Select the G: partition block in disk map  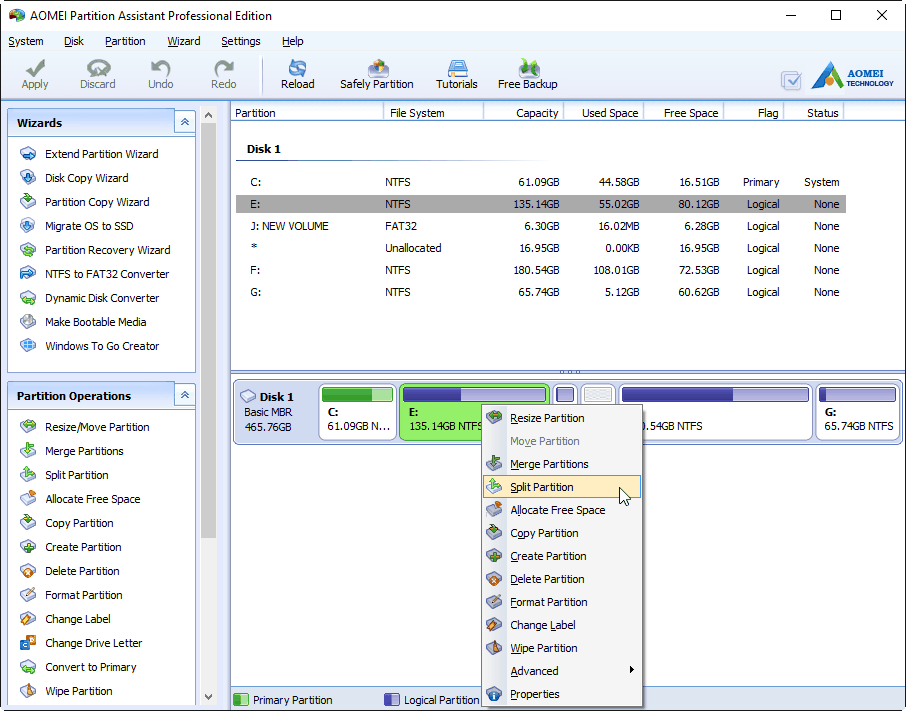click(858, 413)
